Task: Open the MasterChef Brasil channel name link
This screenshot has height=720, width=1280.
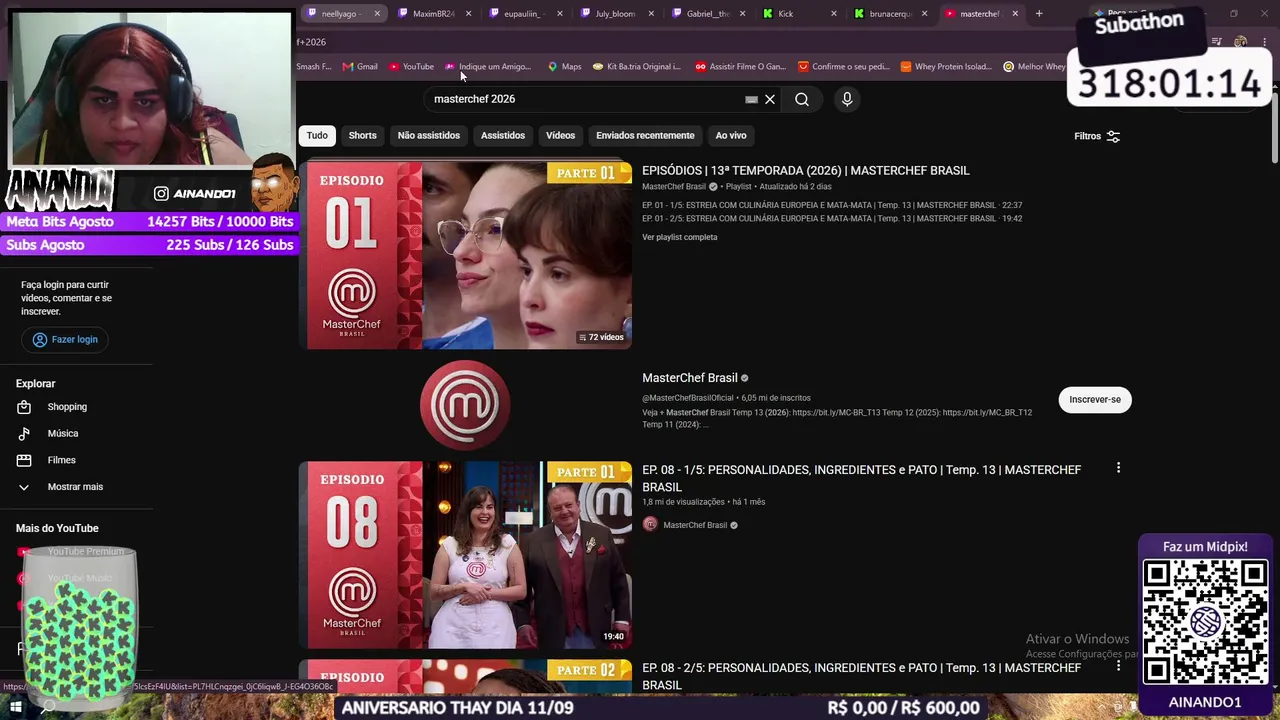Action: tap(690, 378)
